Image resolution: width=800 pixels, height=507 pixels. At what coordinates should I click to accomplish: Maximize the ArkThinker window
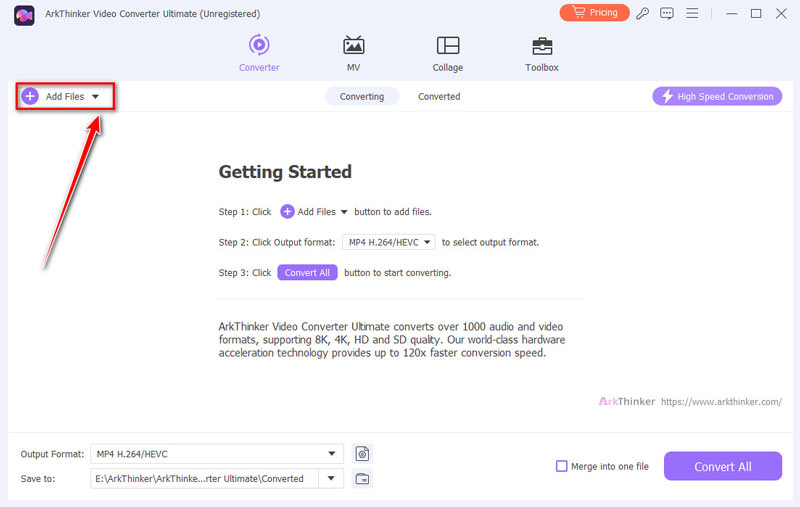[756, 13]
